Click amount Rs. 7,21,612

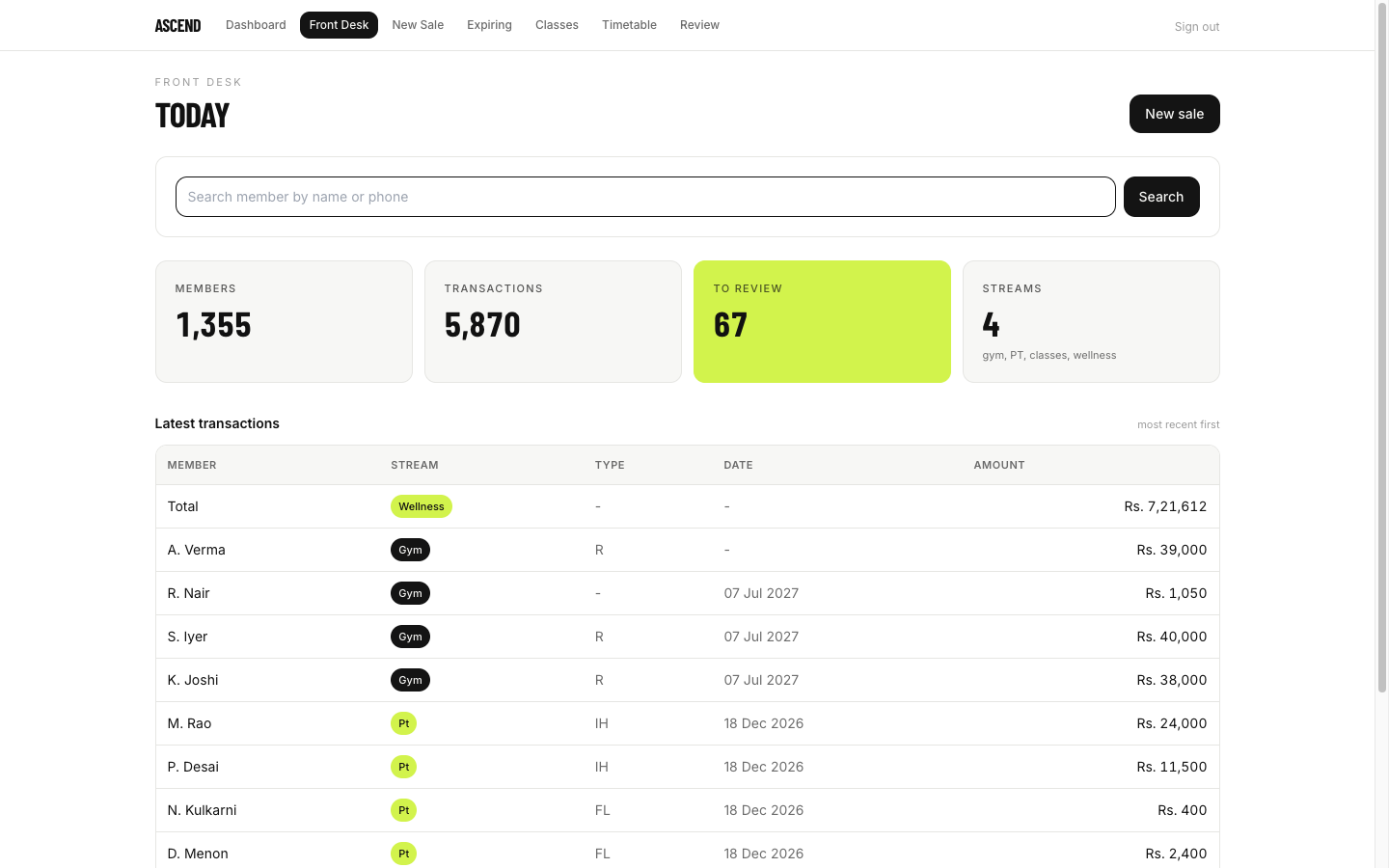pos(1165,506)
